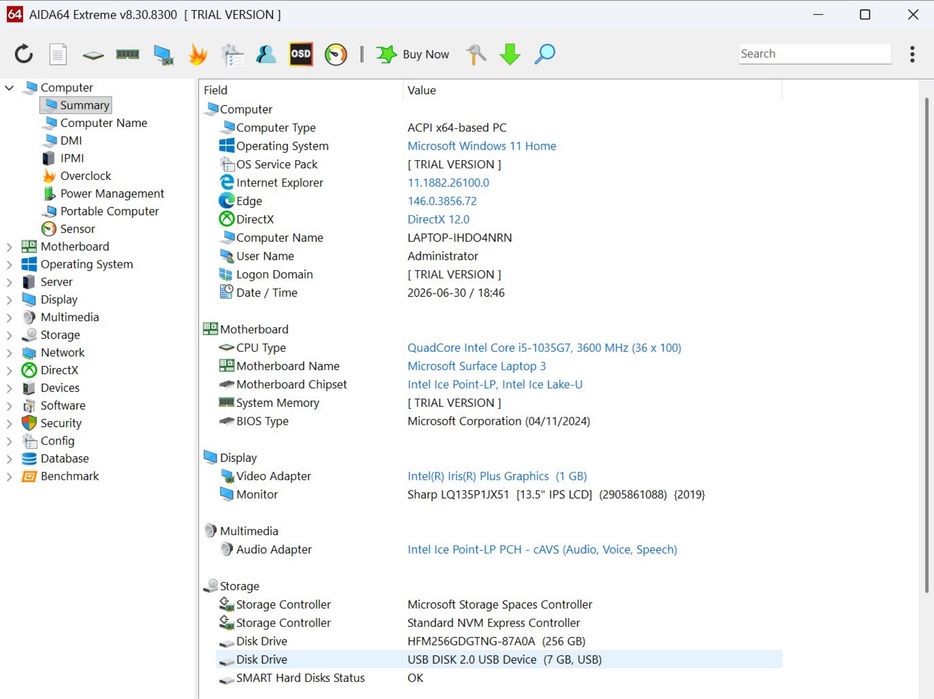The image size is (934, 699).
Task: Click the magnifier search icon
Action: [544, 54]
